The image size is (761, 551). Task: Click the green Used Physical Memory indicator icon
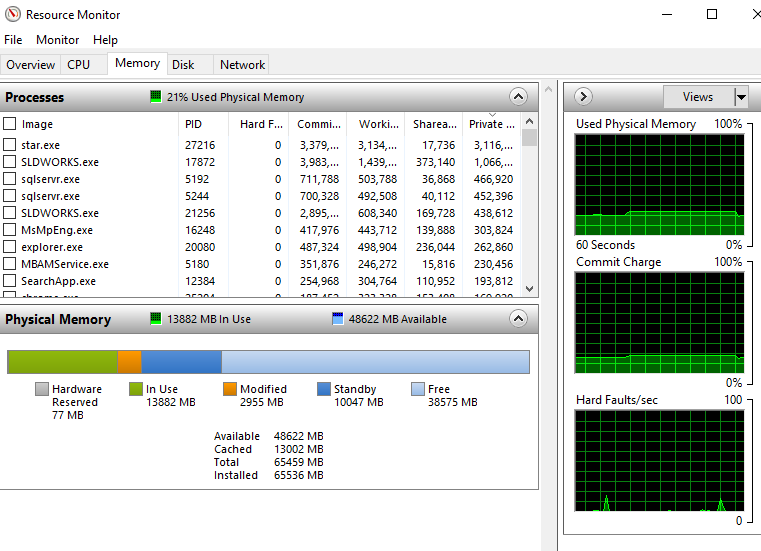(x=155, y=96)
